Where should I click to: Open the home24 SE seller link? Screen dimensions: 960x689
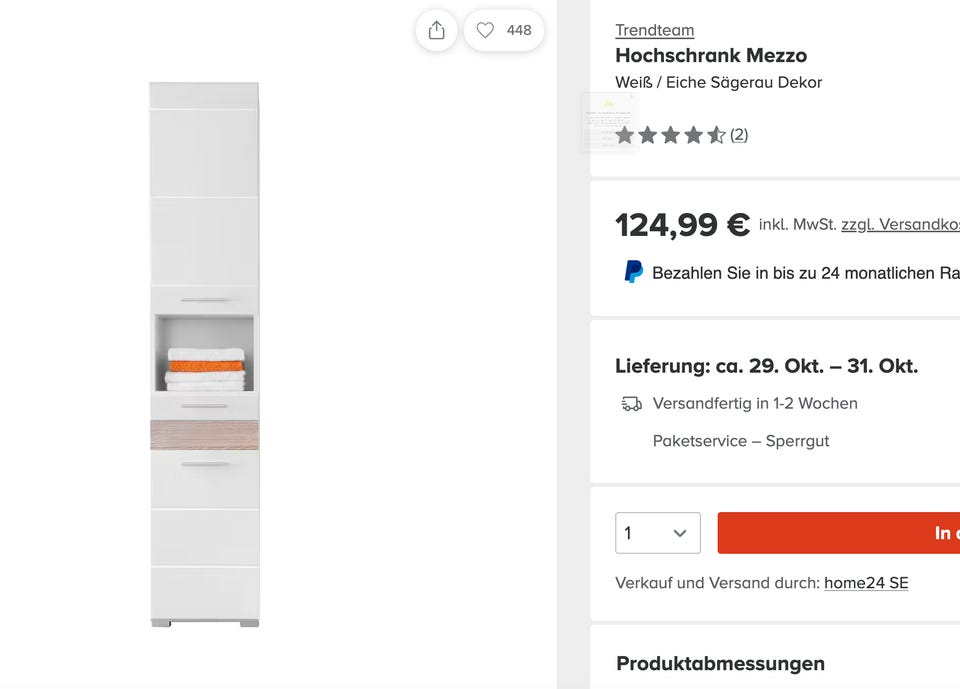click(x=866, y=583)
